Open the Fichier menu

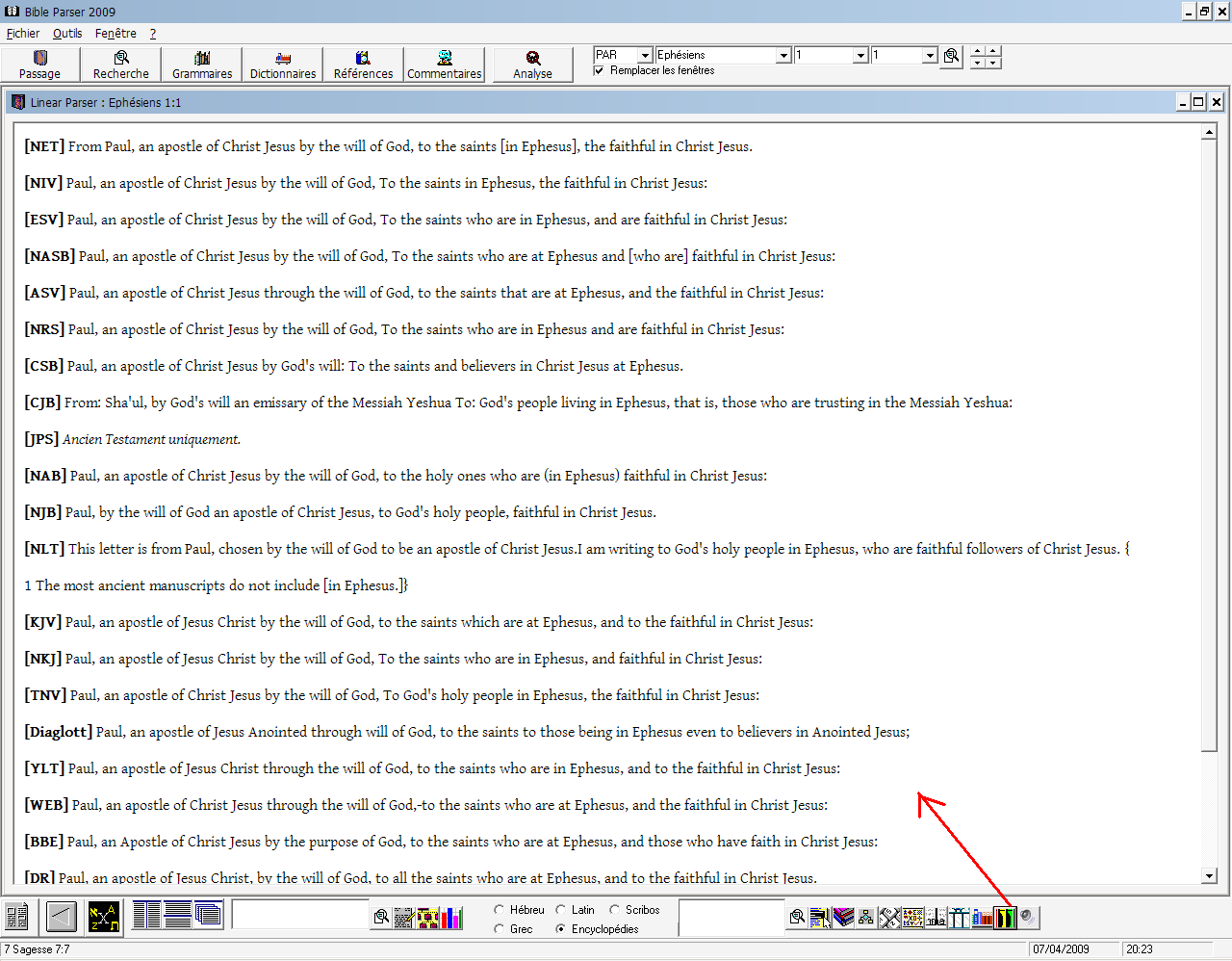pyautogui.click(x=23, y=34)
